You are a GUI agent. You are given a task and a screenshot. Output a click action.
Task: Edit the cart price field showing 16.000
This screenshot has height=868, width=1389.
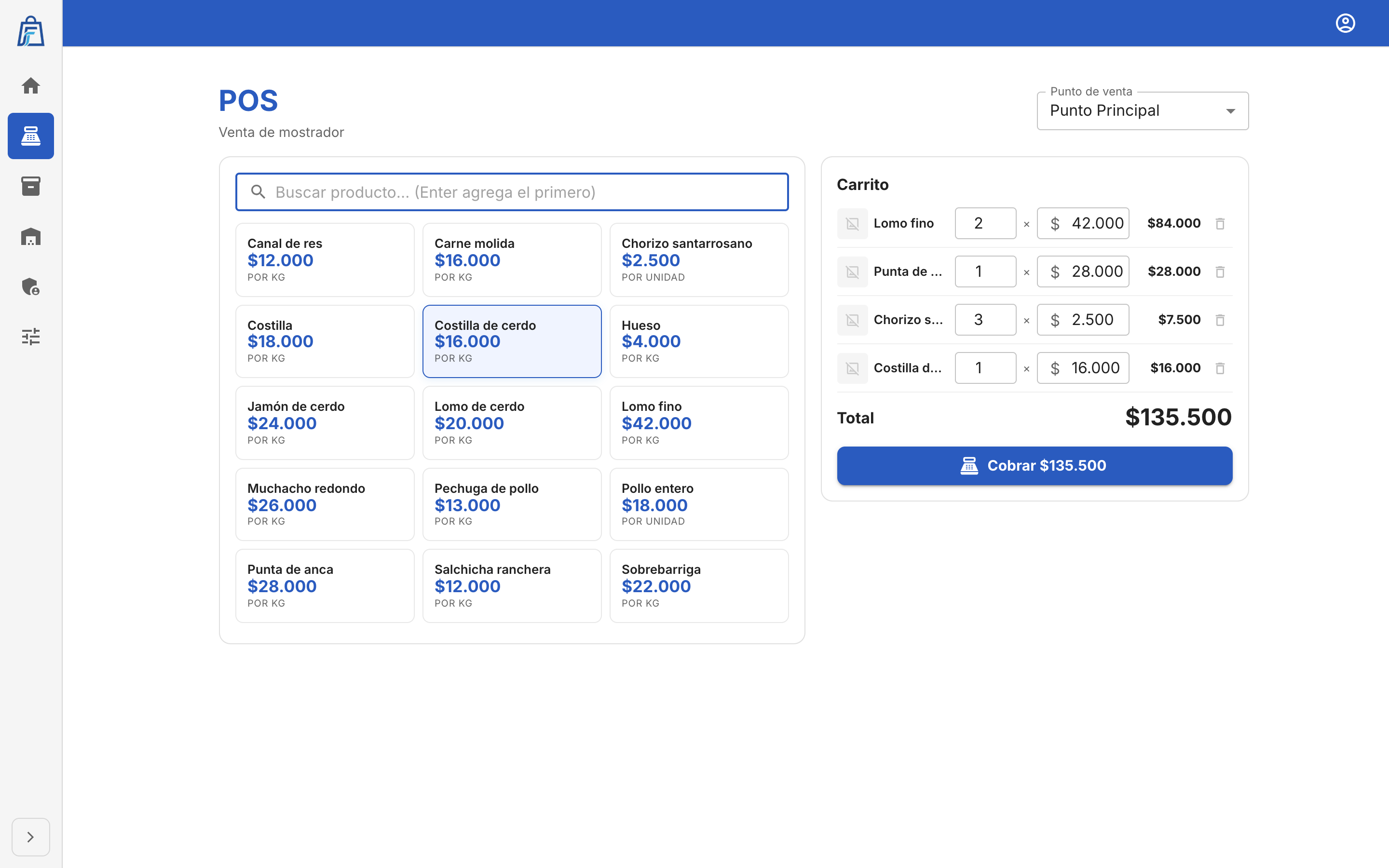1083,368
